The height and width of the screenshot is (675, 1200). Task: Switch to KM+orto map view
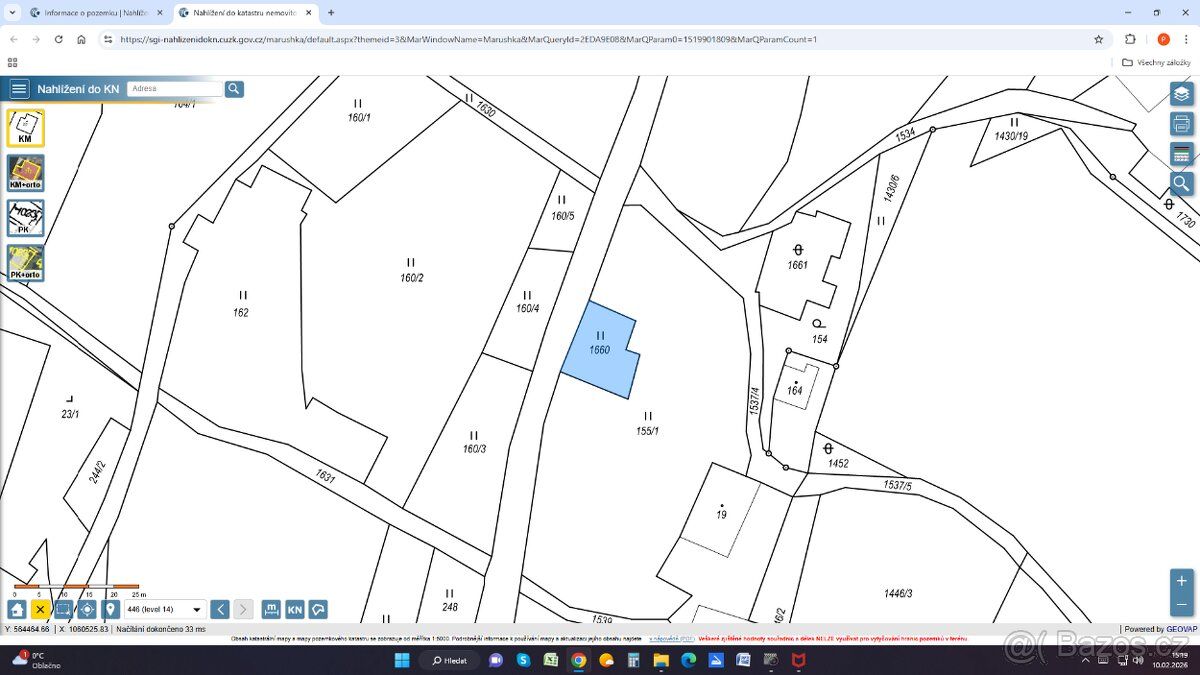(26, 173)
